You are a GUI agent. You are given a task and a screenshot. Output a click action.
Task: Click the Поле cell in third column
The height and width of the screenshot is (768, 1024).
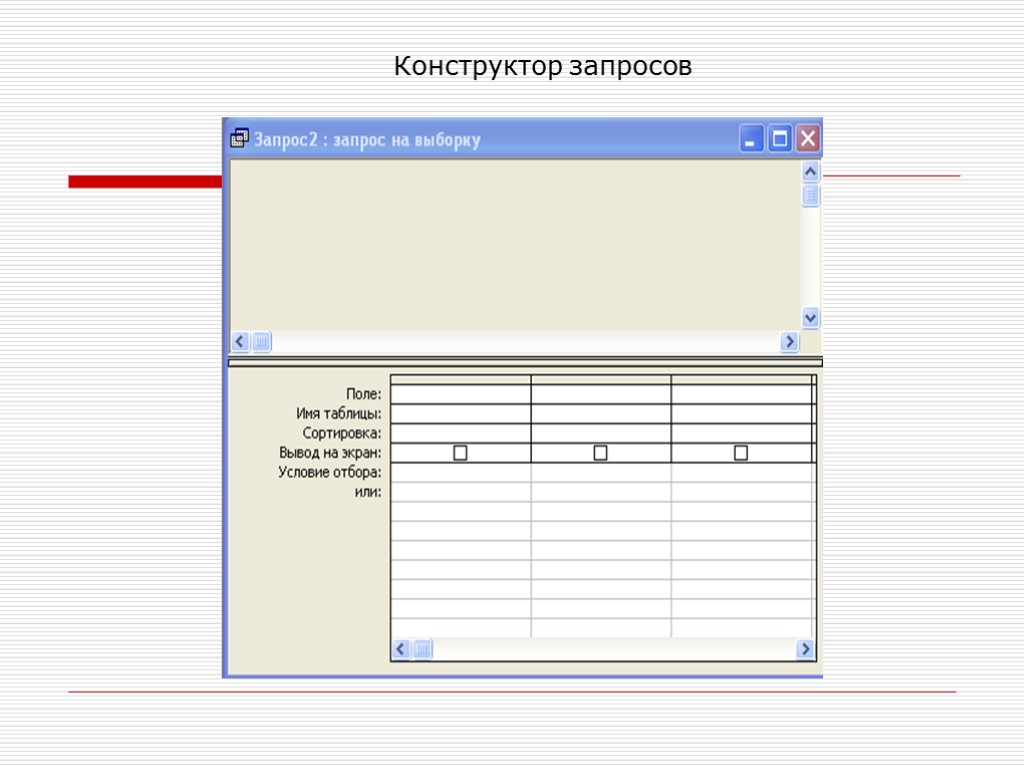(742, 394)
